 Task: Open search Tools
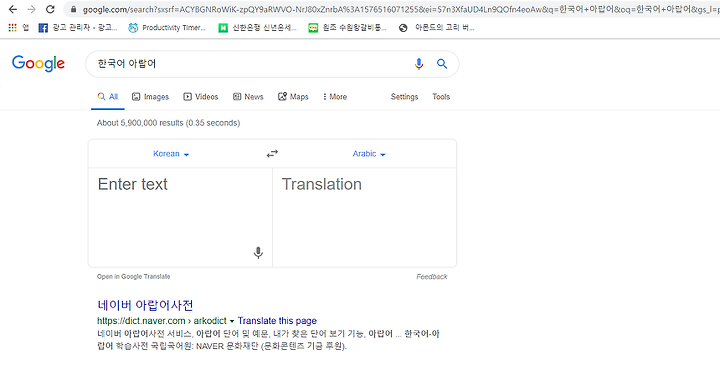441,97
